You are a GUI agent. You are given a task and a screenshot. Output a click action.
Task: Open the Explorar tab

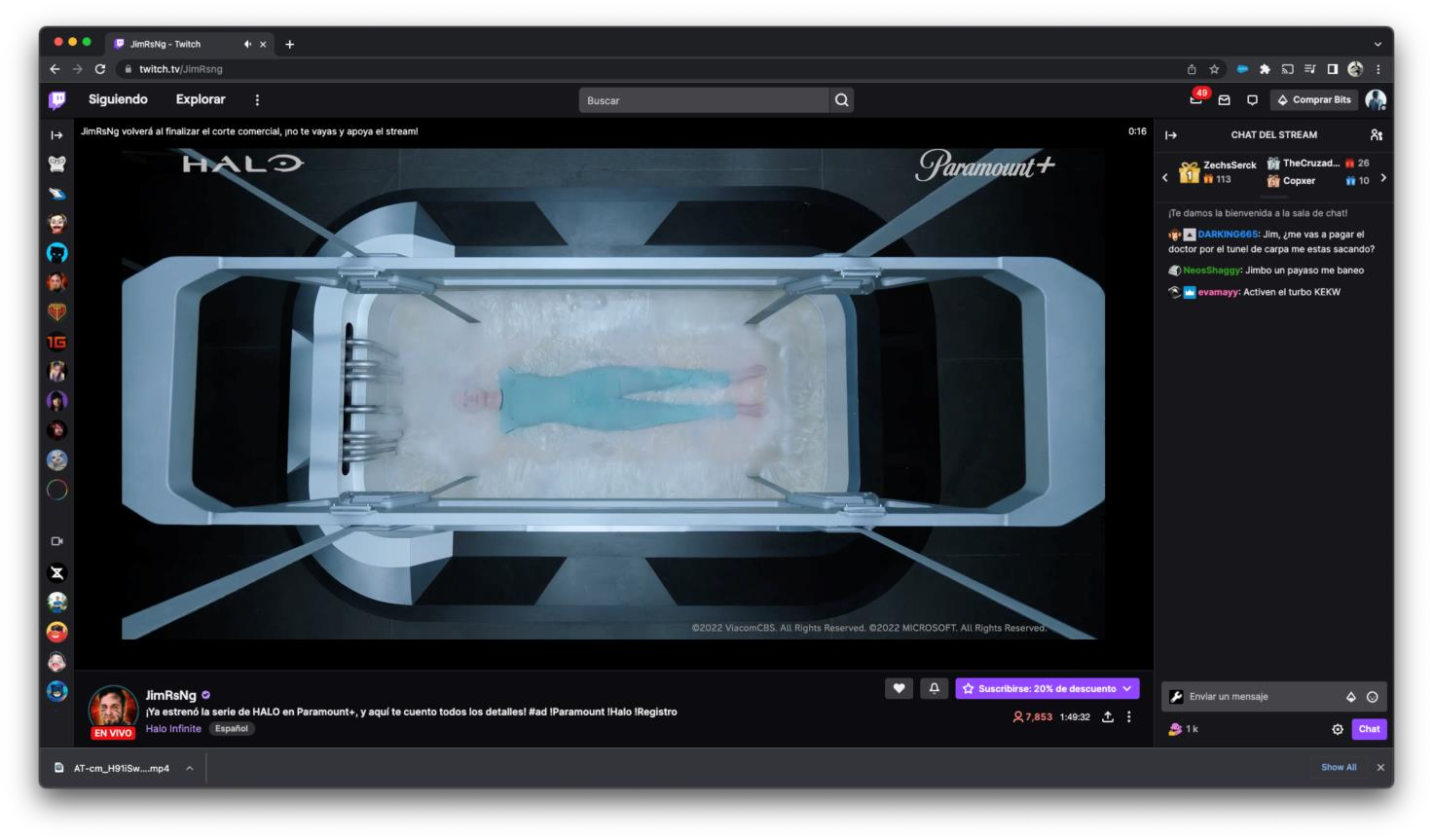tap(201, 99)
